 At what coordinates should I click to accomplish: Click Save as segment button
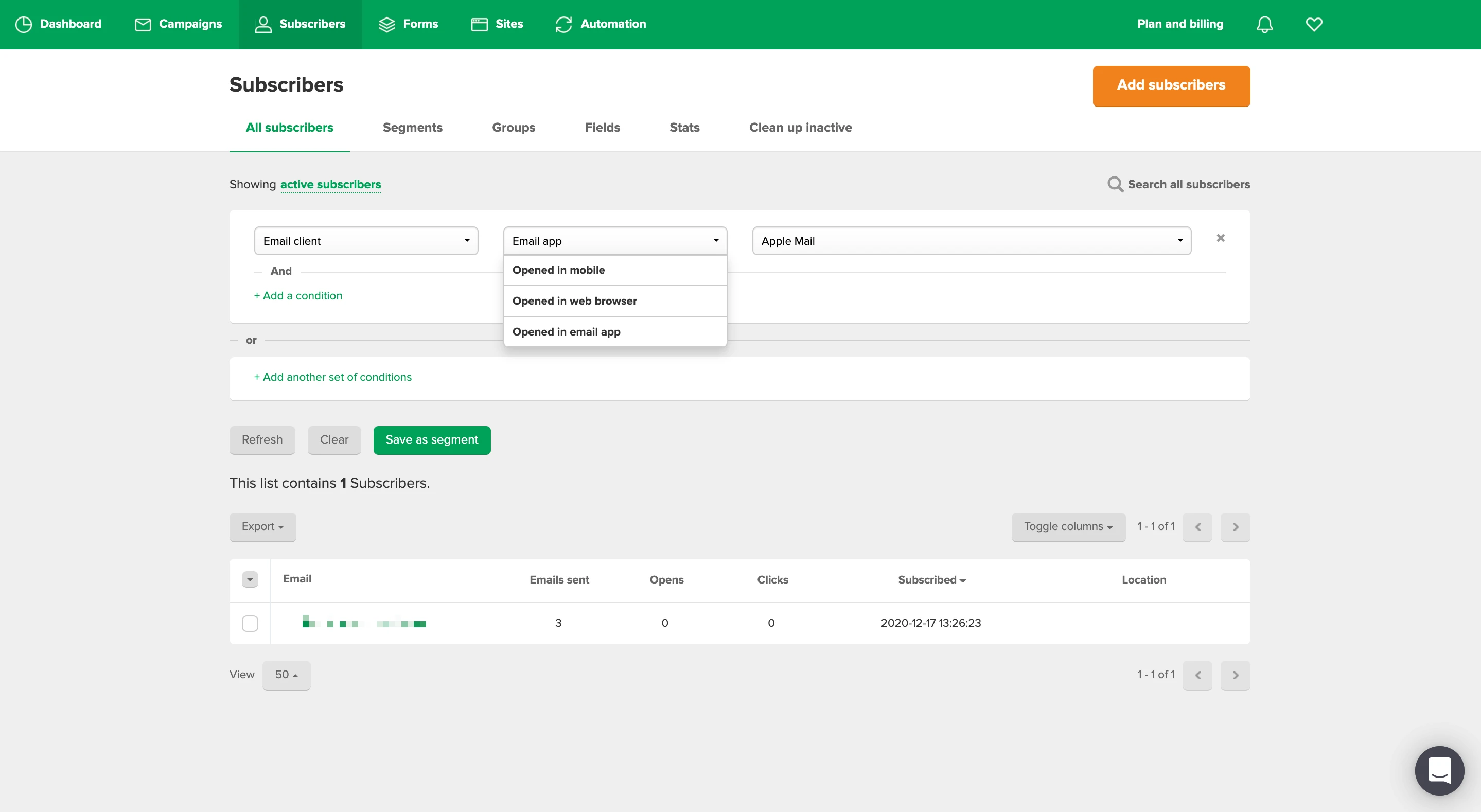(432, 440)
